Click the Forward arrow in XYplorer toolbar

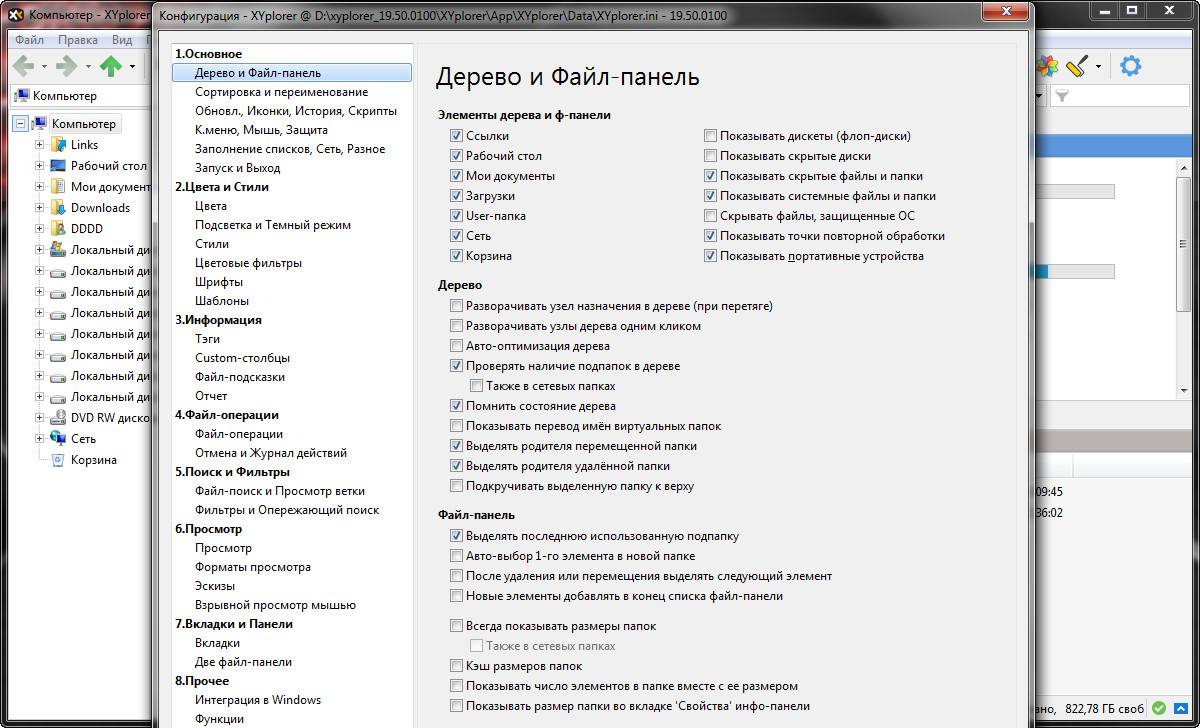click(x=66, y=67)
